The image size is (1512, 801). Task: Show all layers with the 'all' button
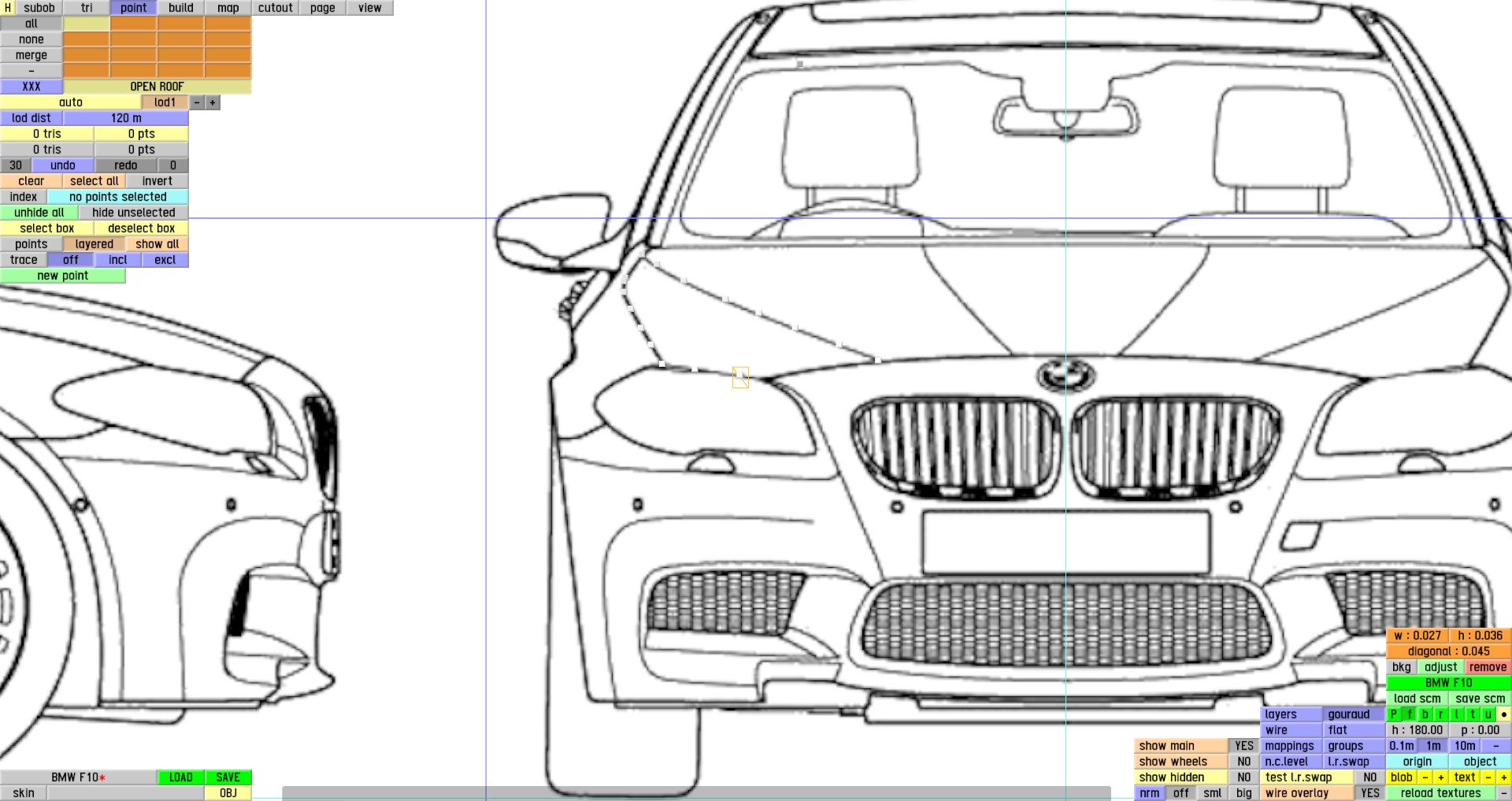click(x=31, y=24)
